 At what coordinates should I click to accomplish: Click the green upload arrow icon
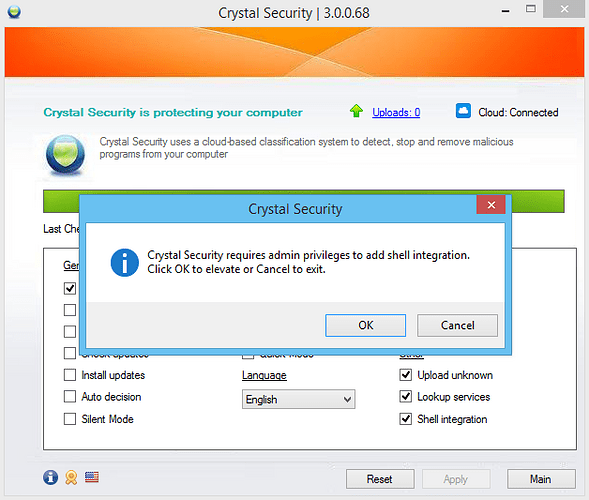point(356,111)
